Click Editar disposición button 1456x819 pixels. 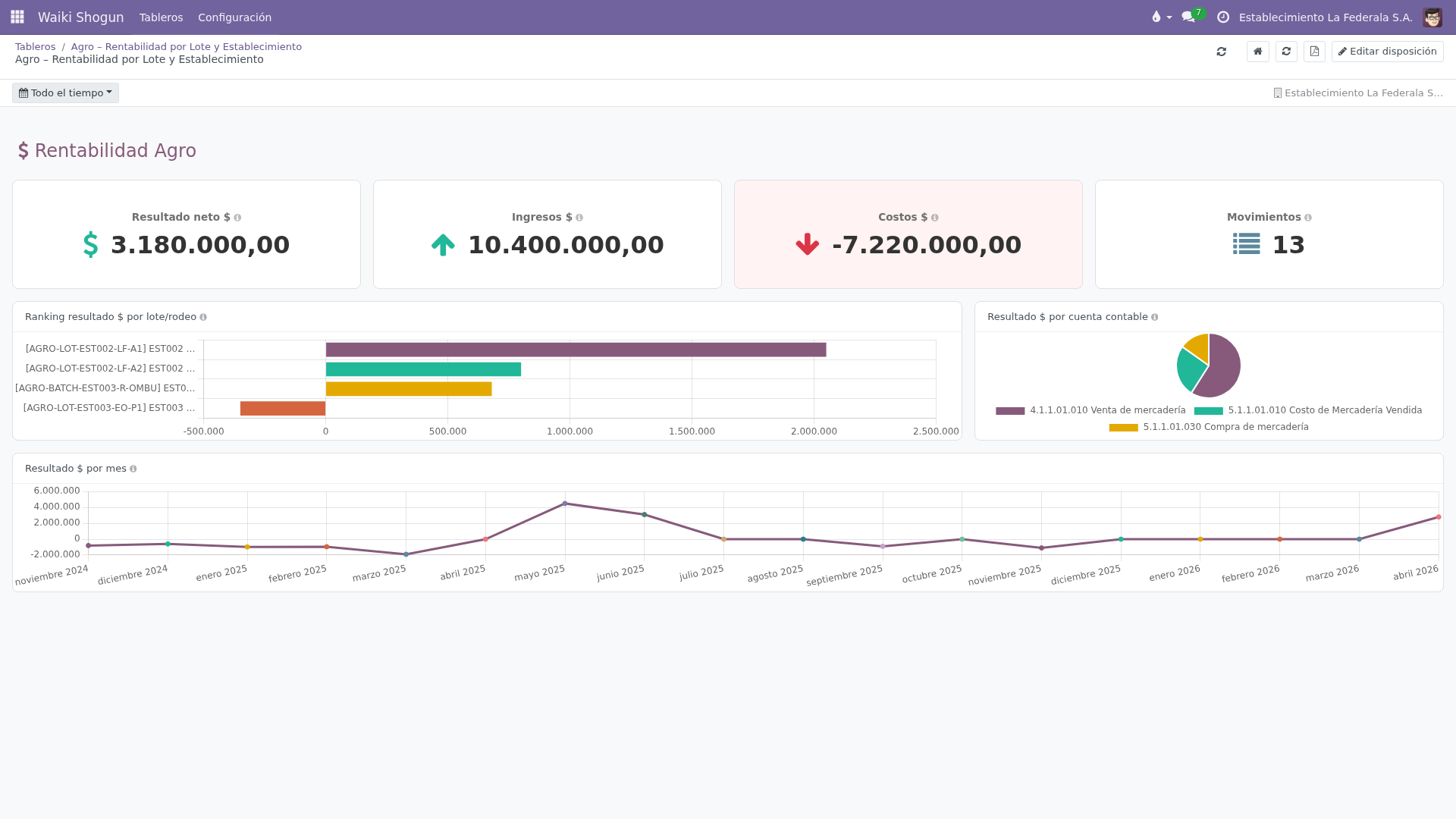1387,52
